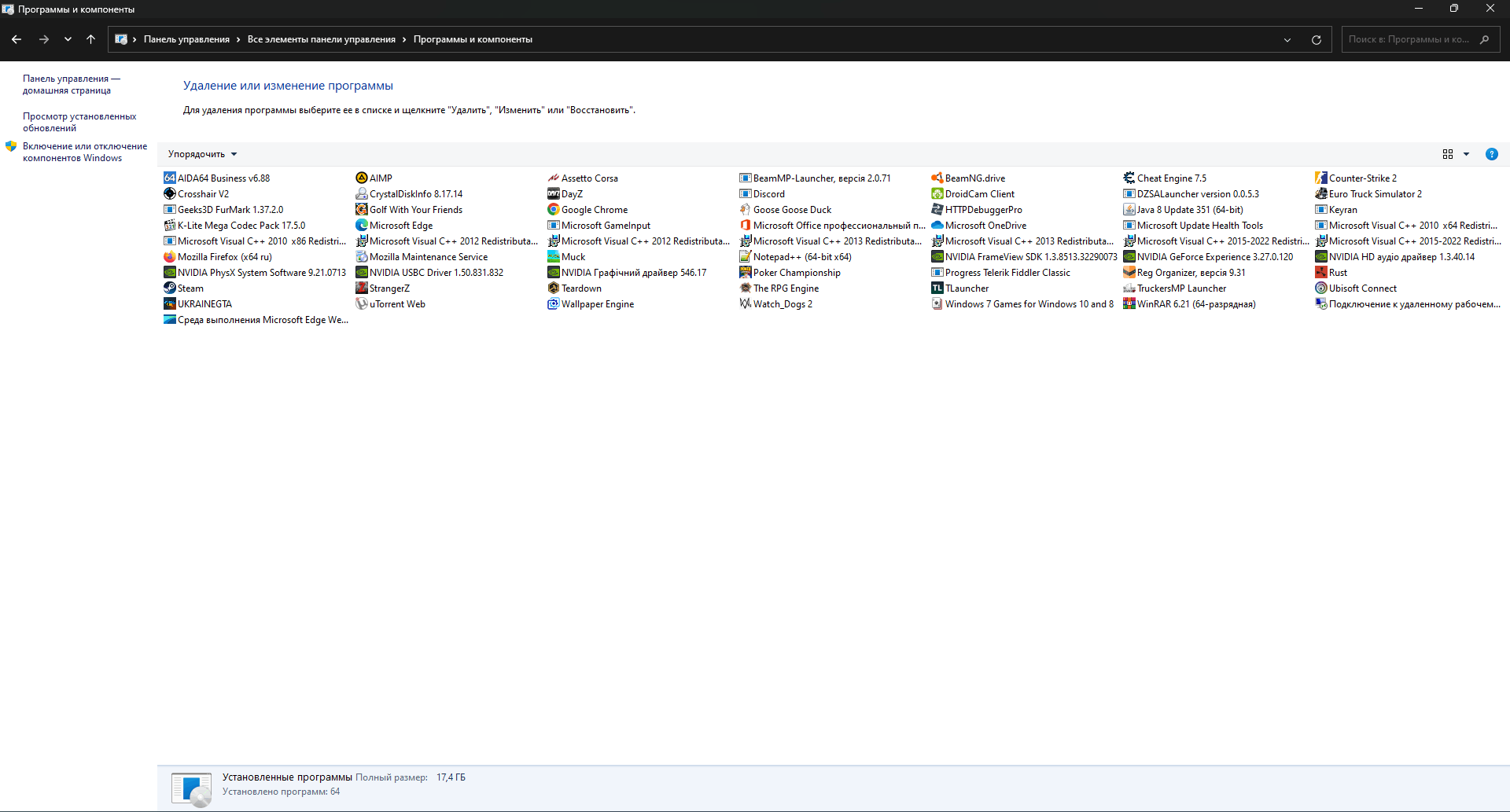The height and width of the screenshot is (812, 1510).
Task: Go up one level arrow
Action: coord(91,39)
